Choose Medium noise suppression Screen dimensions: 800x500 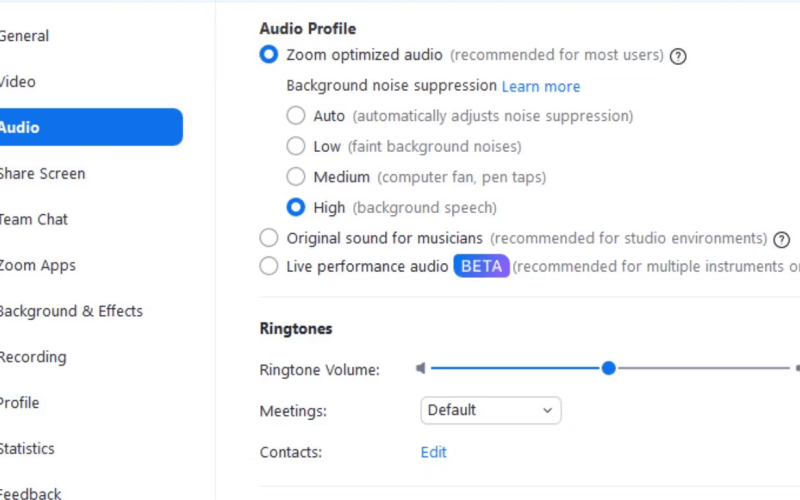(296, 177)
